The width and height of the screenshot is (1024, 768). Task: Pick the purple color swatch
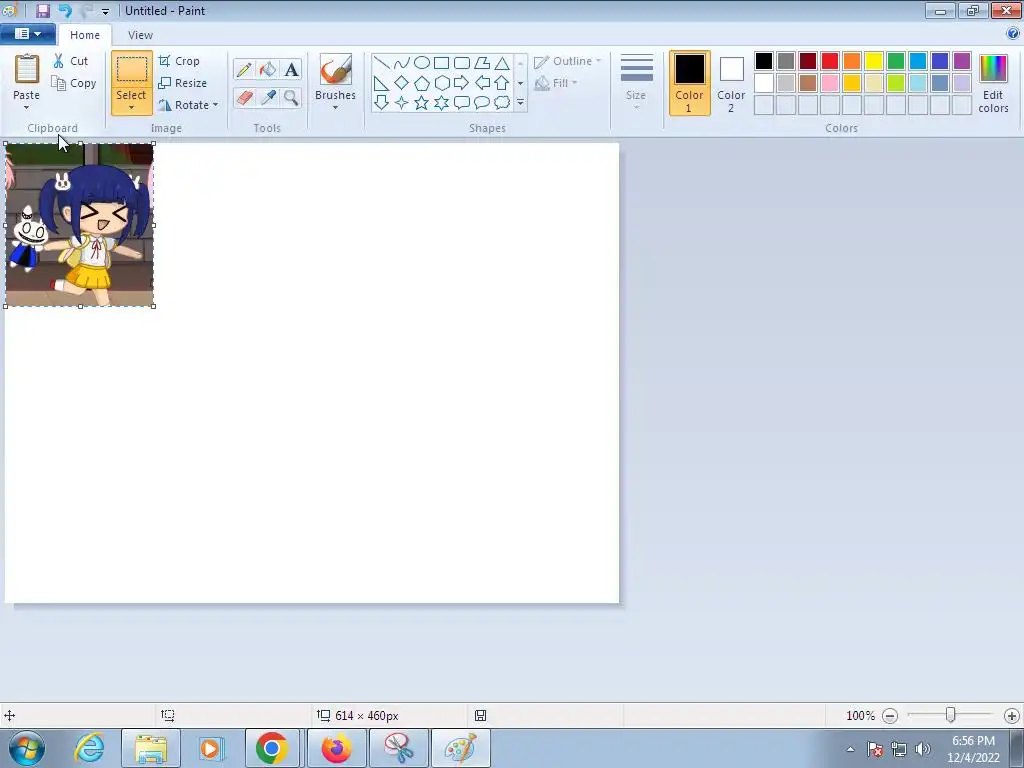(962, 61)
